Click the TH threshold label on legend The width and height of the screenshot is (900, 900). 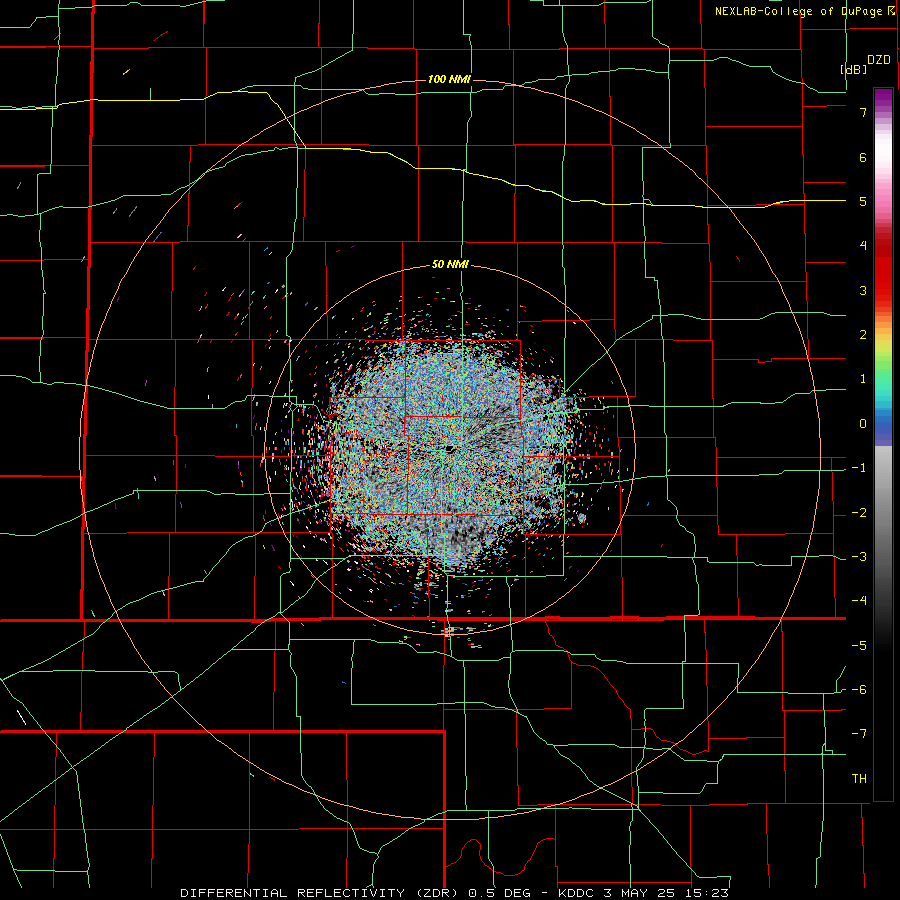(859, 779)
